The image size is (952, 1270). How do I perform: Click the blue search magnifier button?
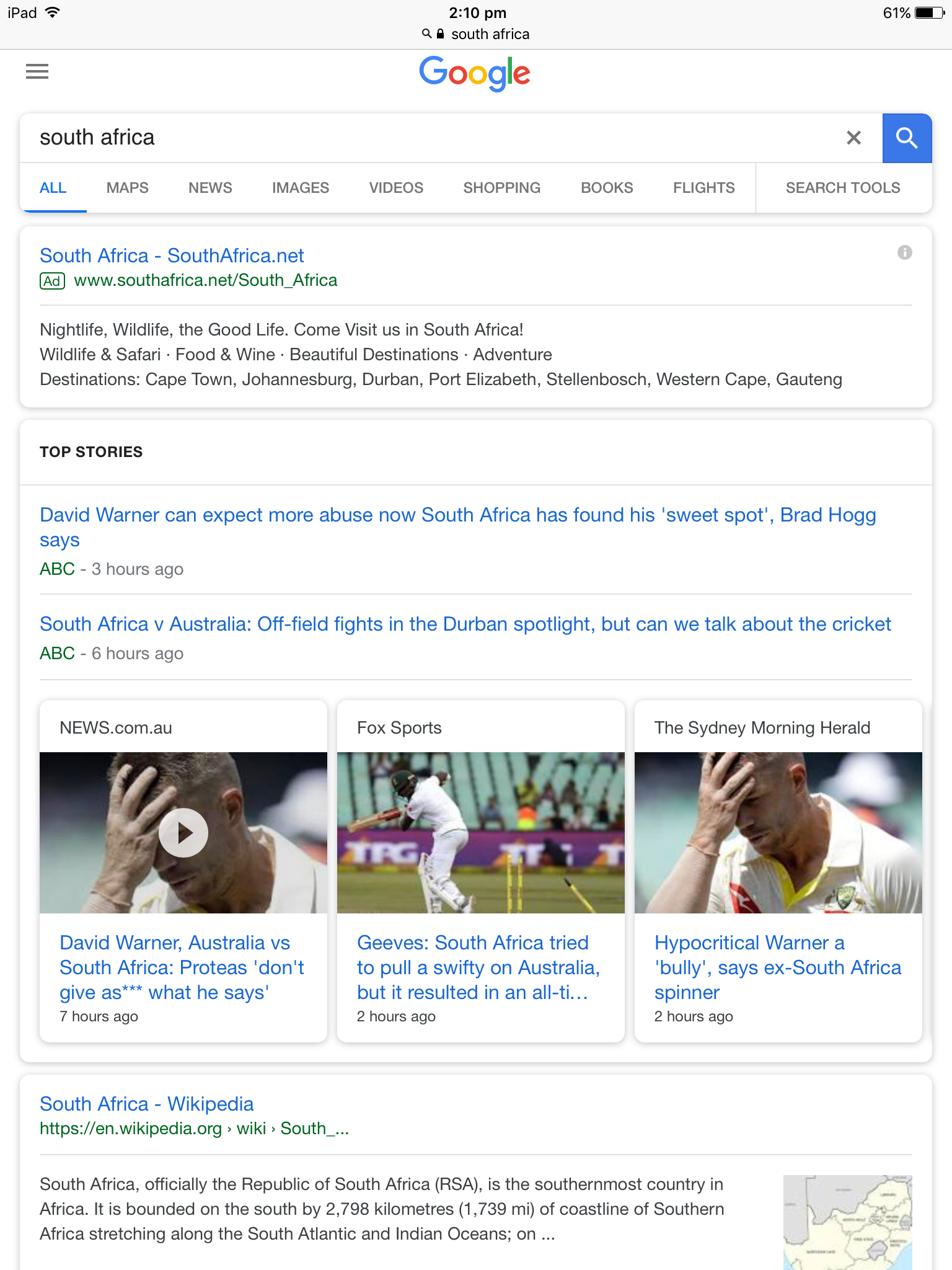907,138
